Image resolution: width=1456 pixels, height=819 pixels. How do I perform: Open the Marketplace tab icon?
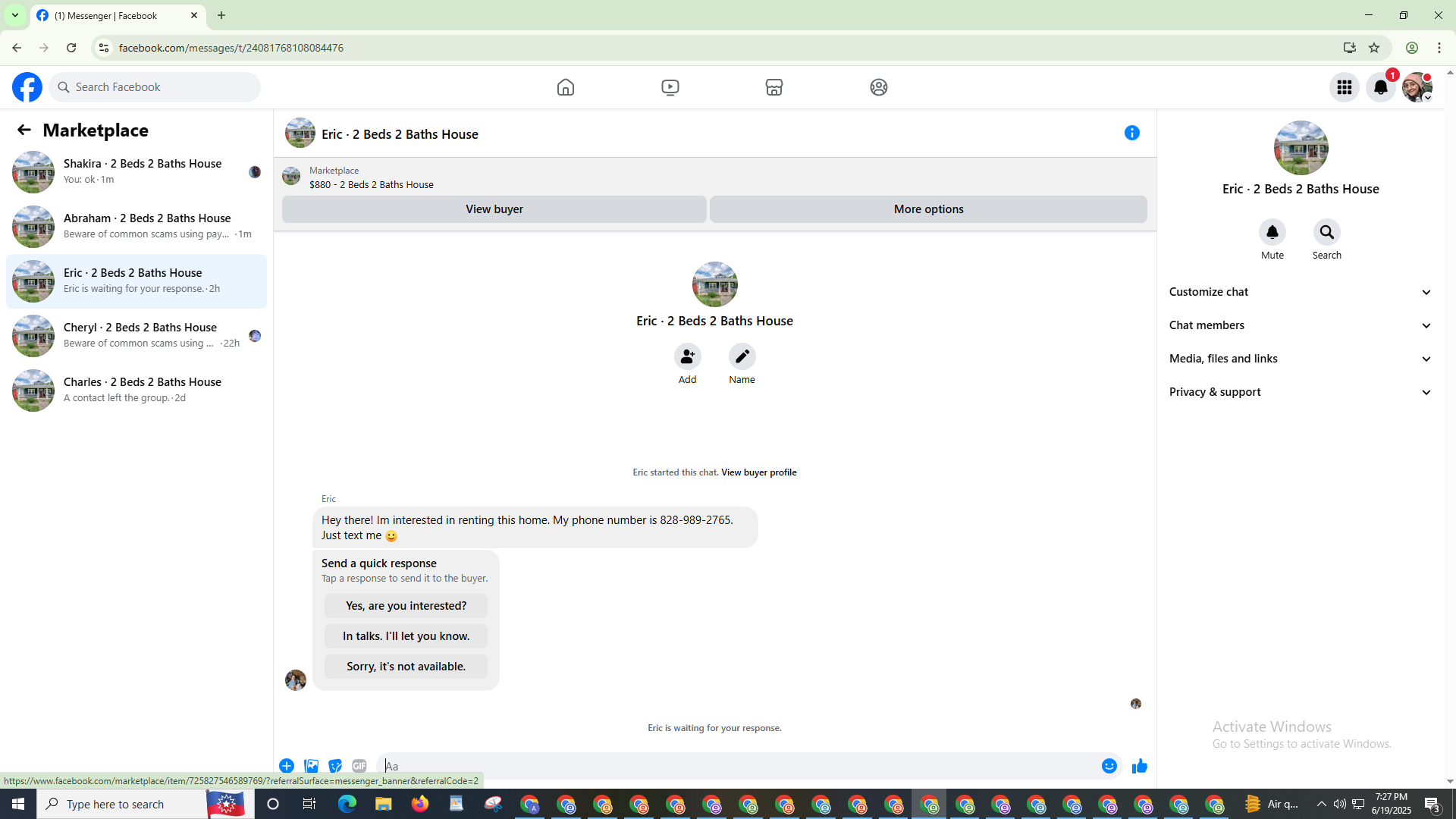(x=774, y=87)
